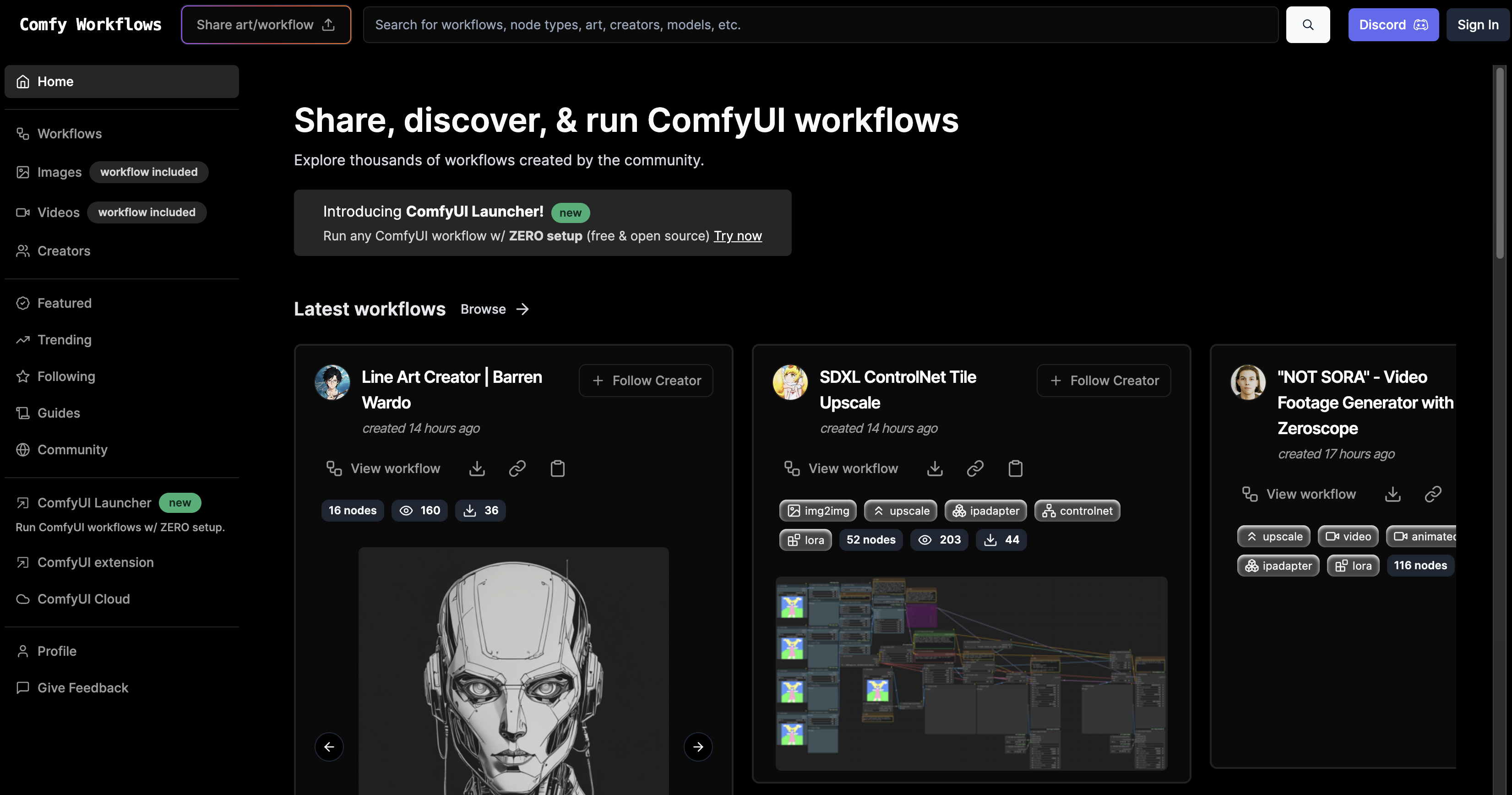Show previous image in Line Art carousel
This screenshot has width=1512, height=795.
pyautogui.click(x=329, y=747)
